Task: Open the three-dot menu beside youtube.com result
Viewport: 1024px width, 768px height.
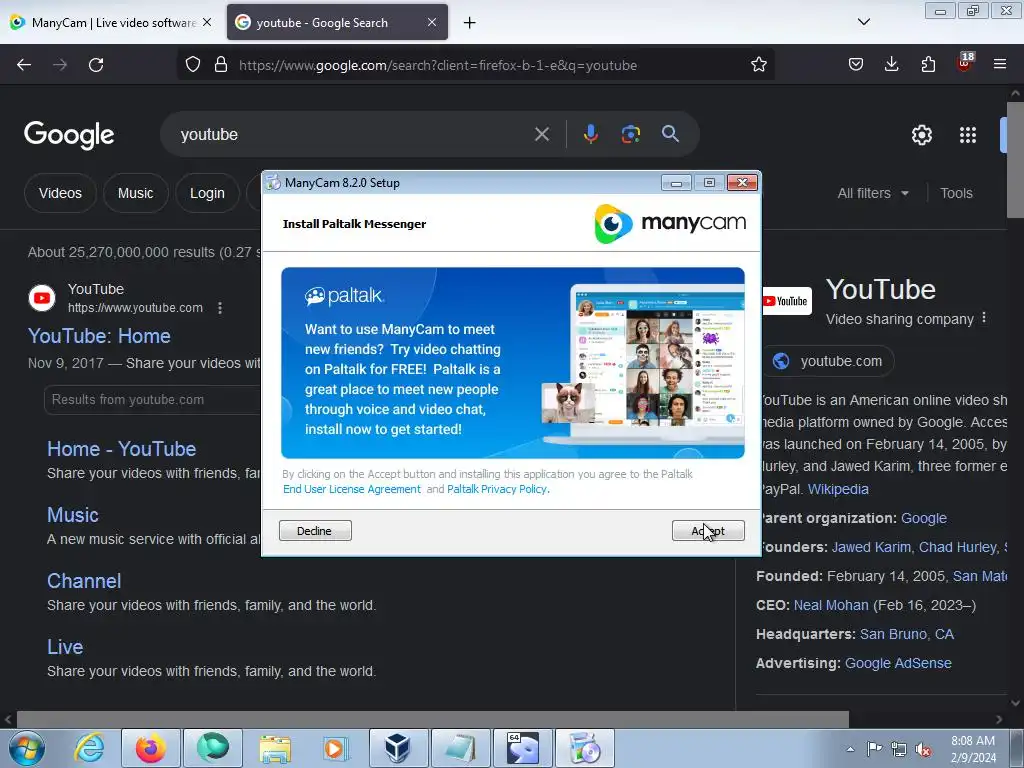Action: 220,308
